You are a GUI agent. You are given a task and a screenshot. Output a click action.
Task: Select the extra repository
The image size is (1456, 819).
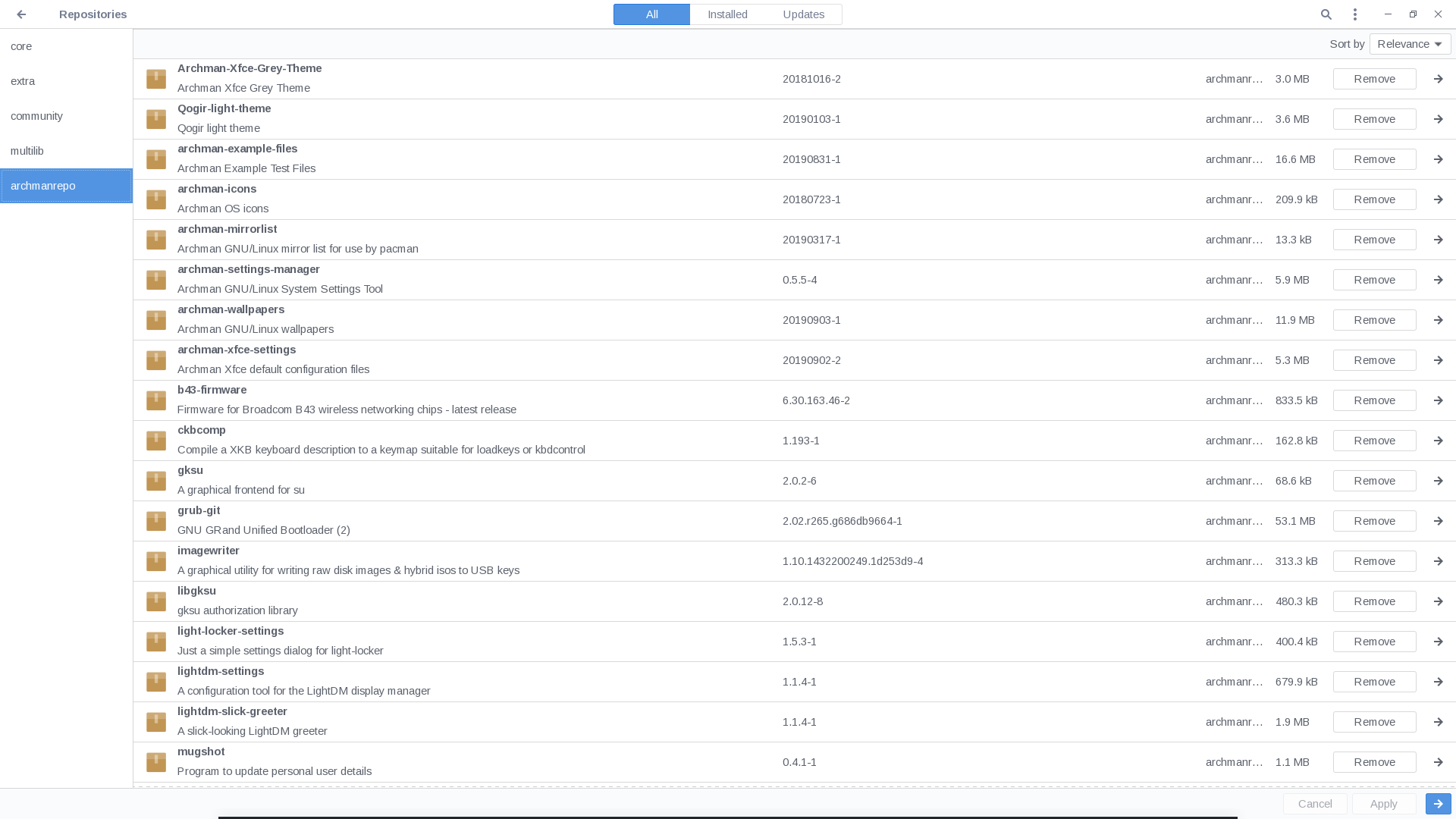click(66, 81)
